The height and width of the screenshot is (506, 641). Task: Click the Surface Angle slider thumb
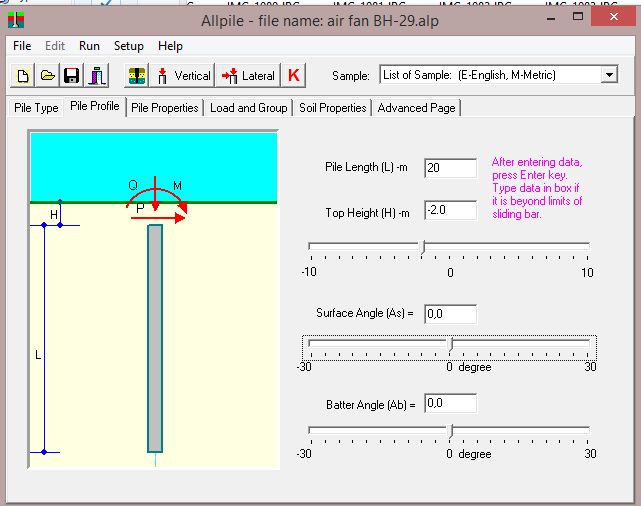click(450, 344)
